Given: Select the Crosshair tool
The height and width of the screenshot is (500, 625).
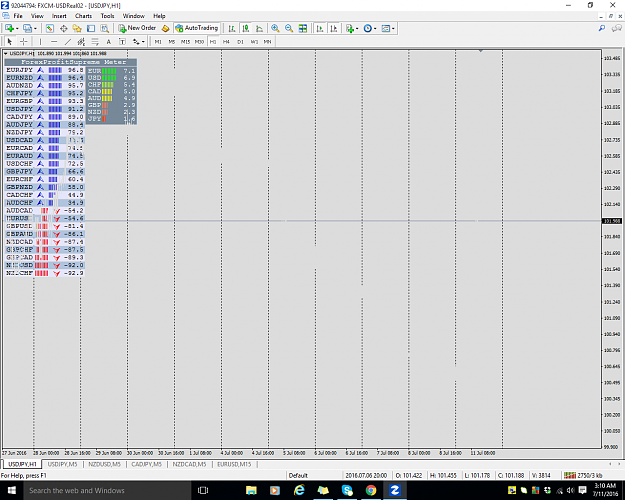Looking at the screenshot, I should coord(24,41).
